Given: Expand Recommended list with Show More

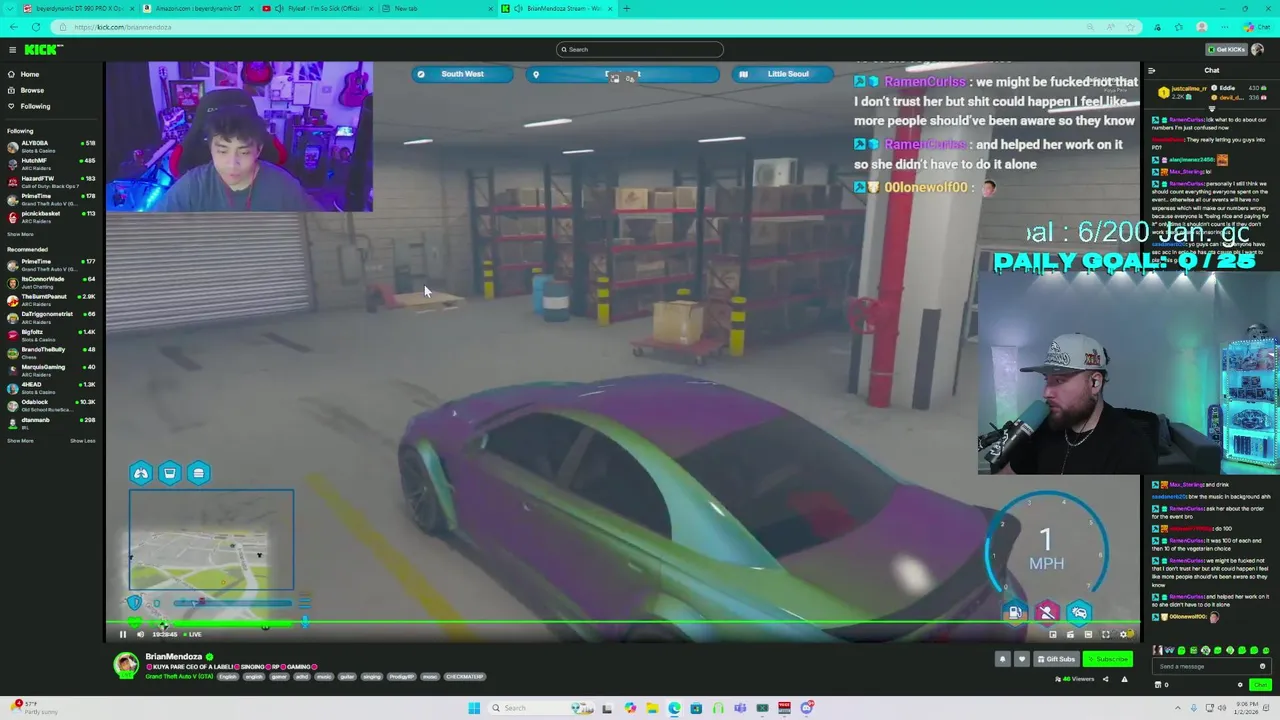Looking at the screenshot, I should [20, 440].
